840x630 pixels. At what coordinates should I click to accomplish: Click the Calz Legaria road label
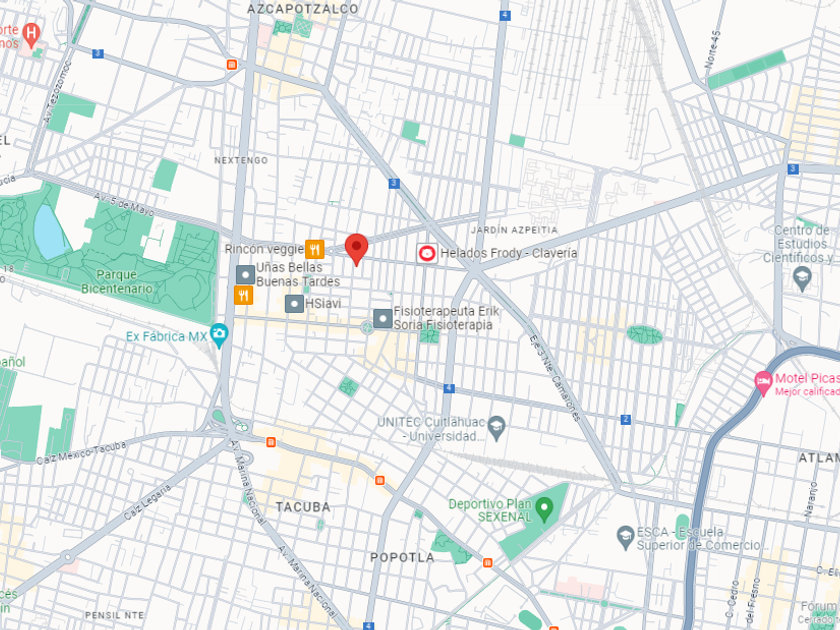click(148, 502)
